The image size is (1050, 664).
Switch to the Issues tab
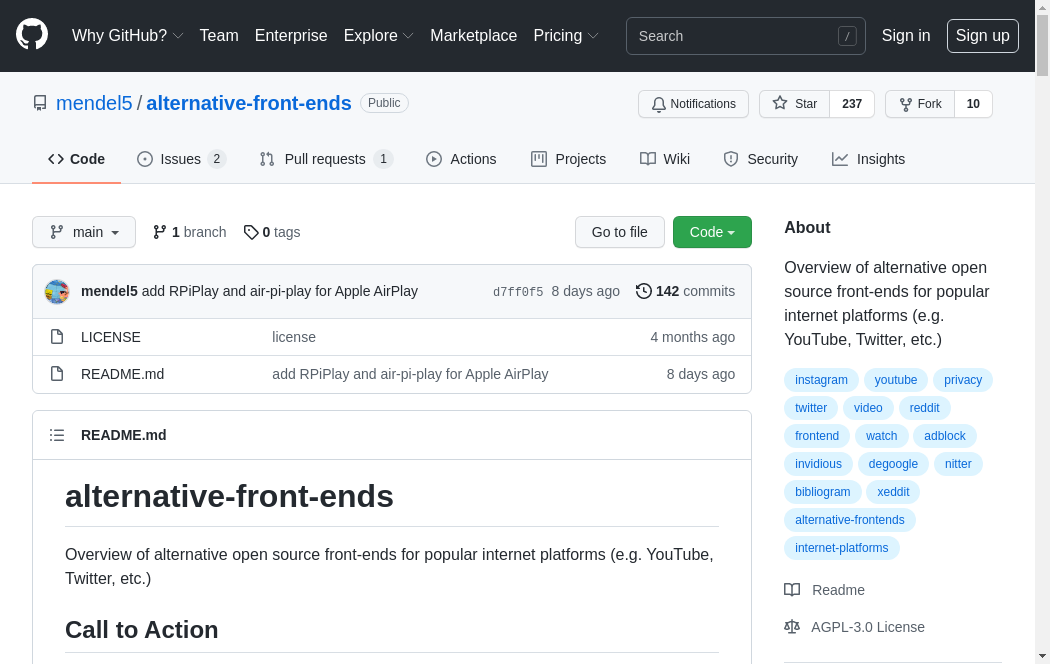(180, 159)
